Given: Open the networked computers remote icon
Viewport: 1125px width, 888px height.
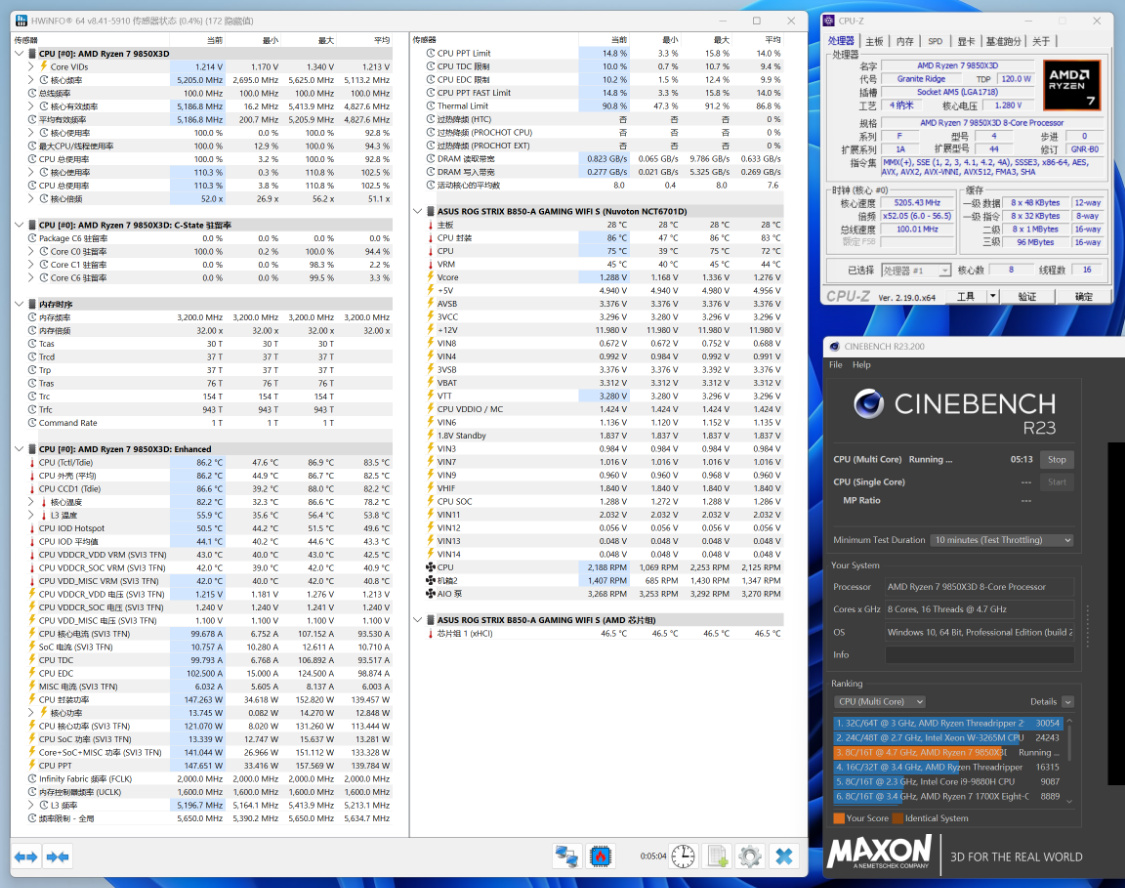Looking at the screenshot, I should point(567,856).
